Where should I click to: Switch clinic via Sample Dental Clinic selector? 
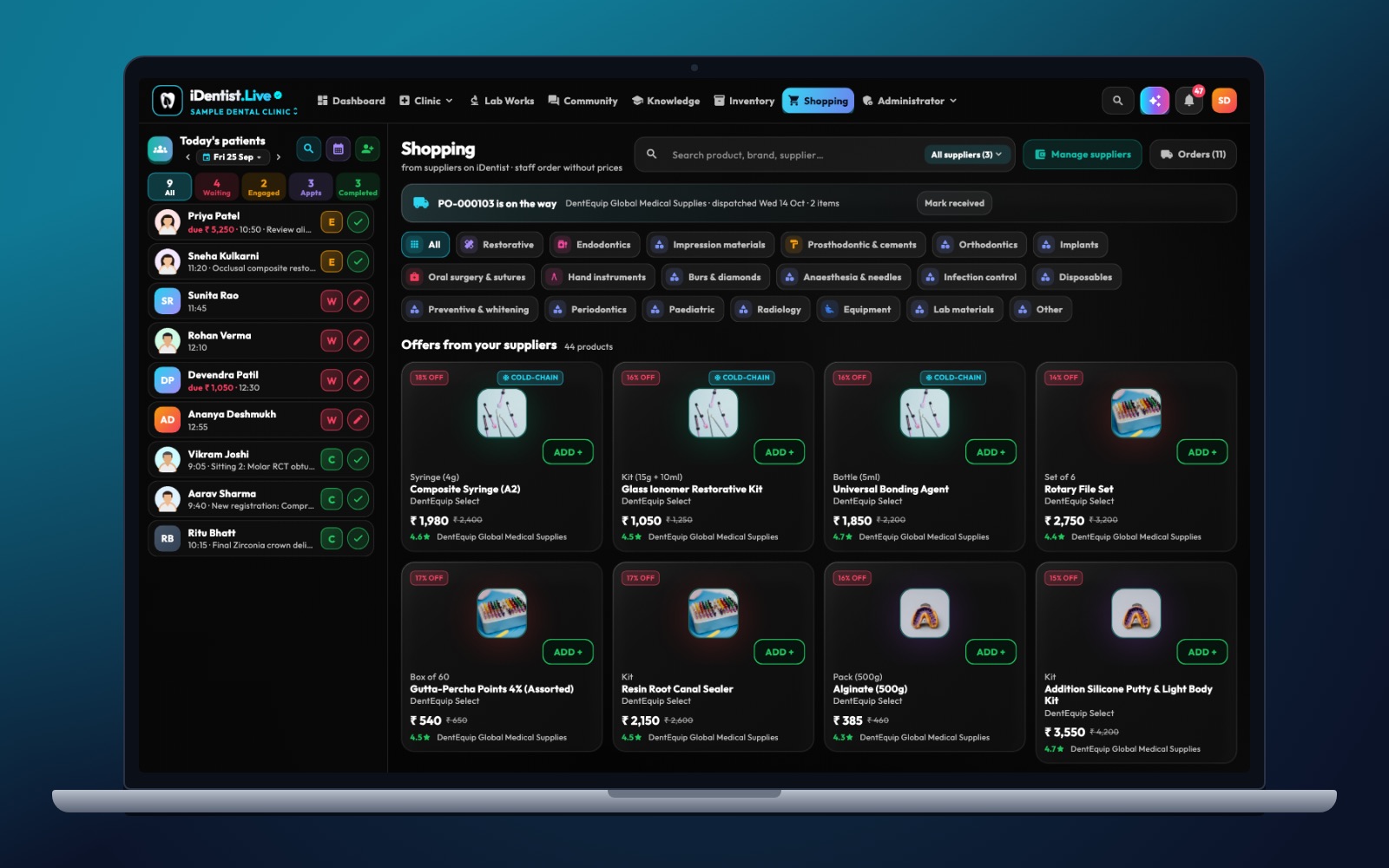point(244,112)
